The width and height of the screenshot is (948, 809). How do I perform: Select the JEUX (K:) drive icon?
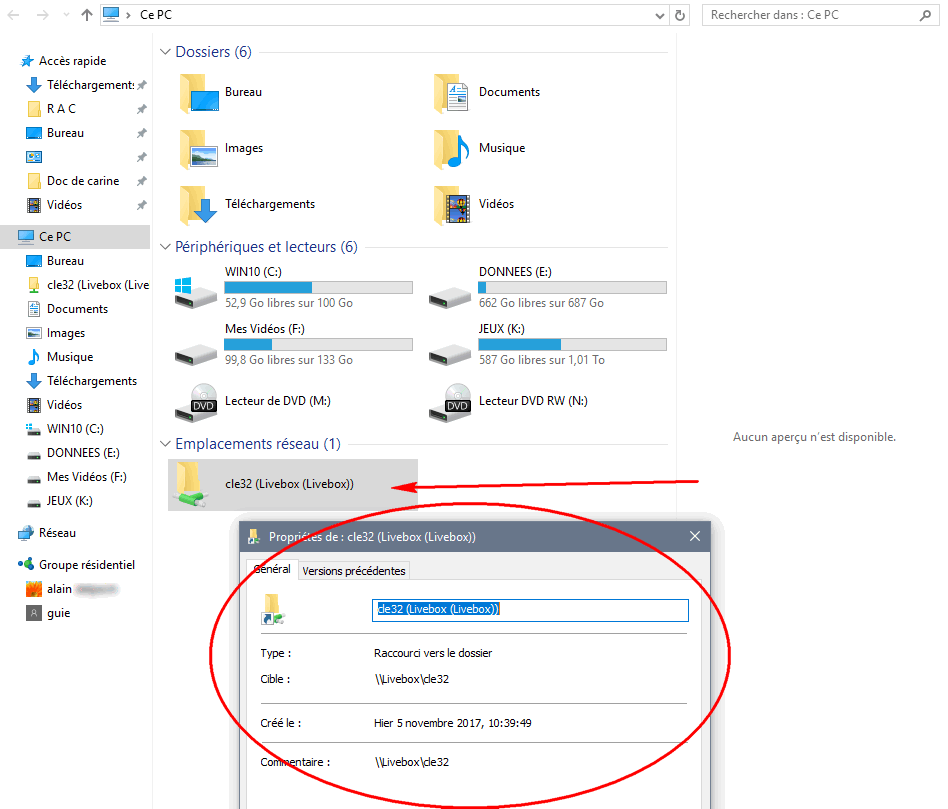click(450, 355)
